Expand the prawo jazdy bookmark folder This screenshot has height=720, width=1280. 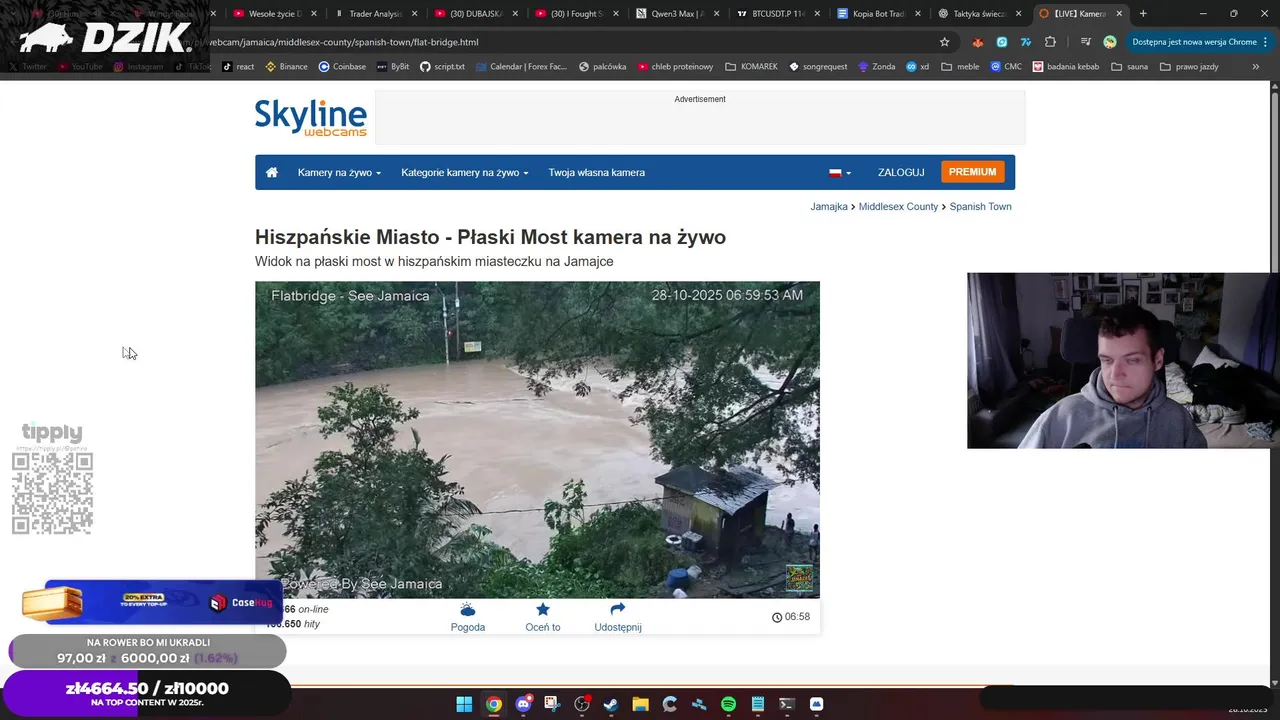click(1189, 67)
